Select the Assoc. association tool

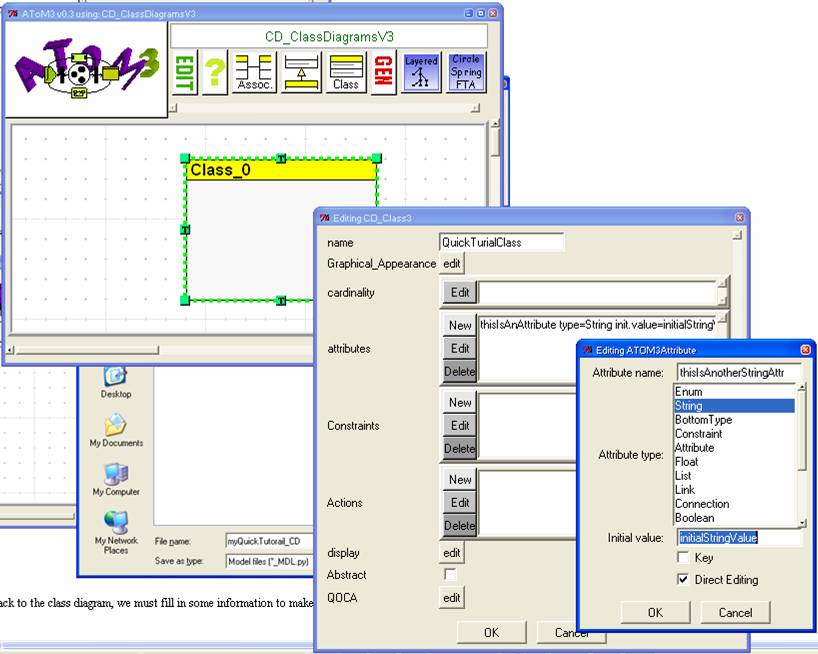253,74
